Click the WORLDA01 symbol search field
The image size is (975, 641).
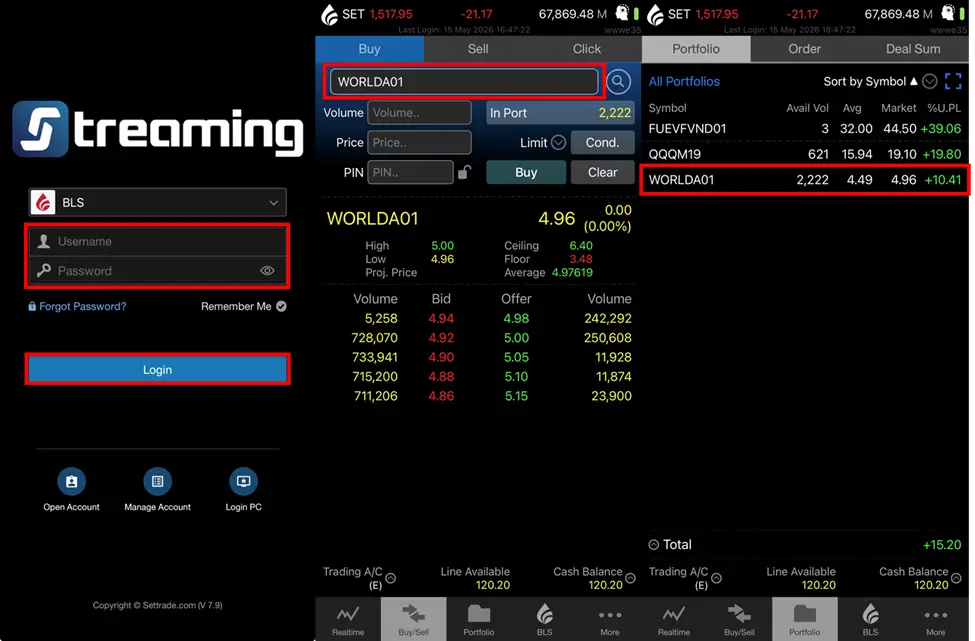(x=464, y=81)
